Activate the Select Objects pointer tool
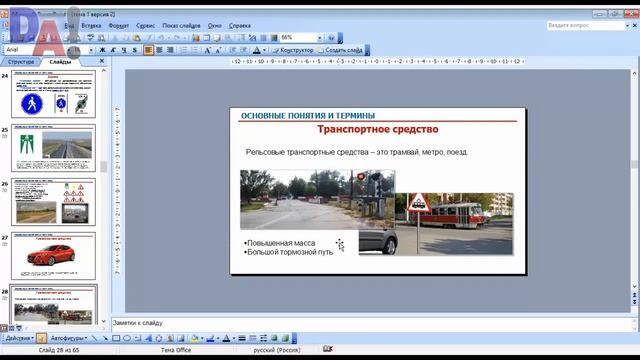The image size is (640, 360). click(x=41, y=338)
